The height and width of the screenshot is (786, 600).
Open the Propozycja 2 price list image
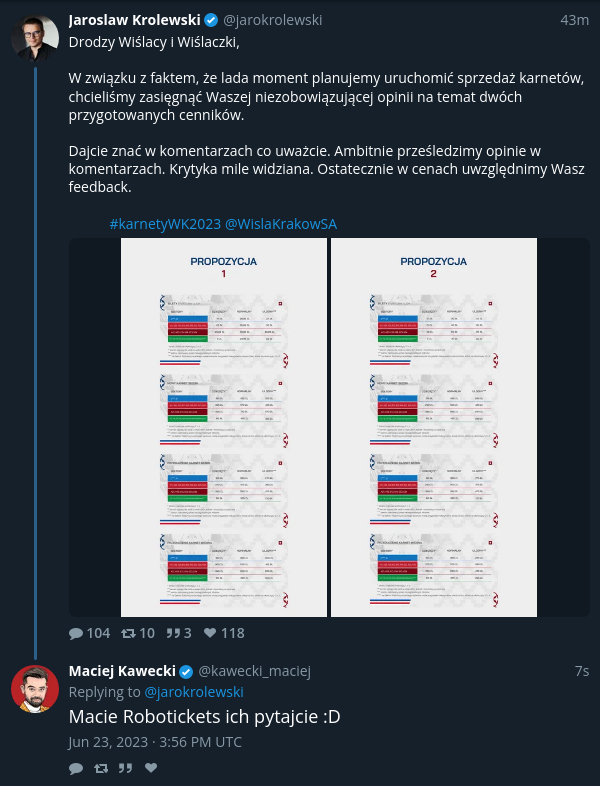434,428
